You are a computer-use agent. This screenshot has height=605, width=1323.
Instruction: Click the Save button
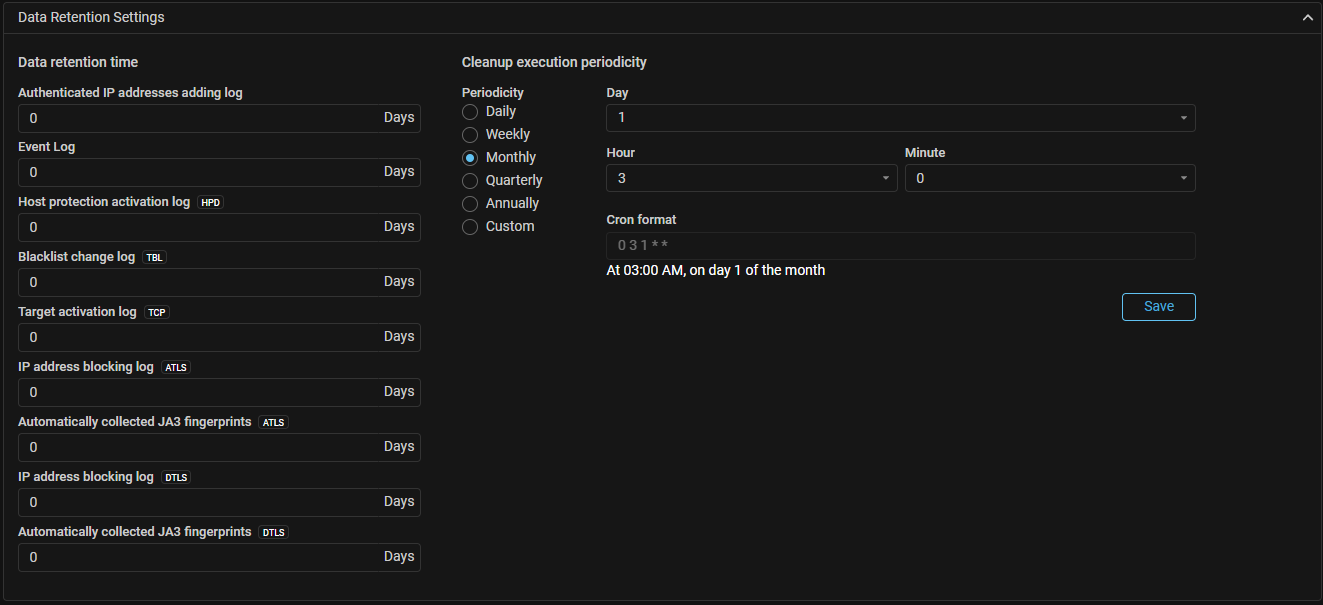(x=1158, y=307)
